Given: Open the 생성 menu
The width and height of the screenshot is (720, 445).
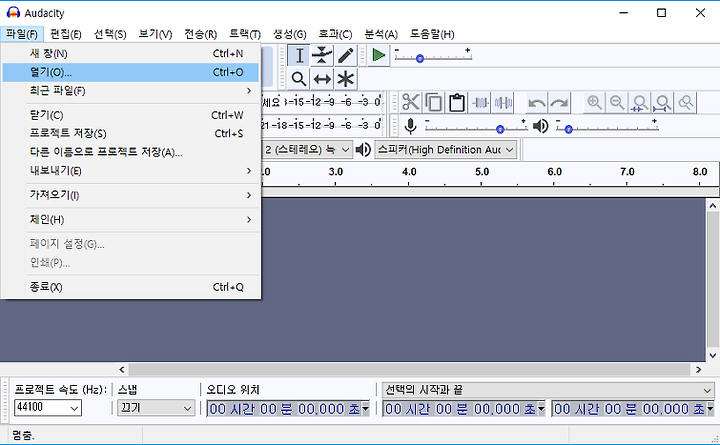Looking at the screenshot, I should (290, 34).
